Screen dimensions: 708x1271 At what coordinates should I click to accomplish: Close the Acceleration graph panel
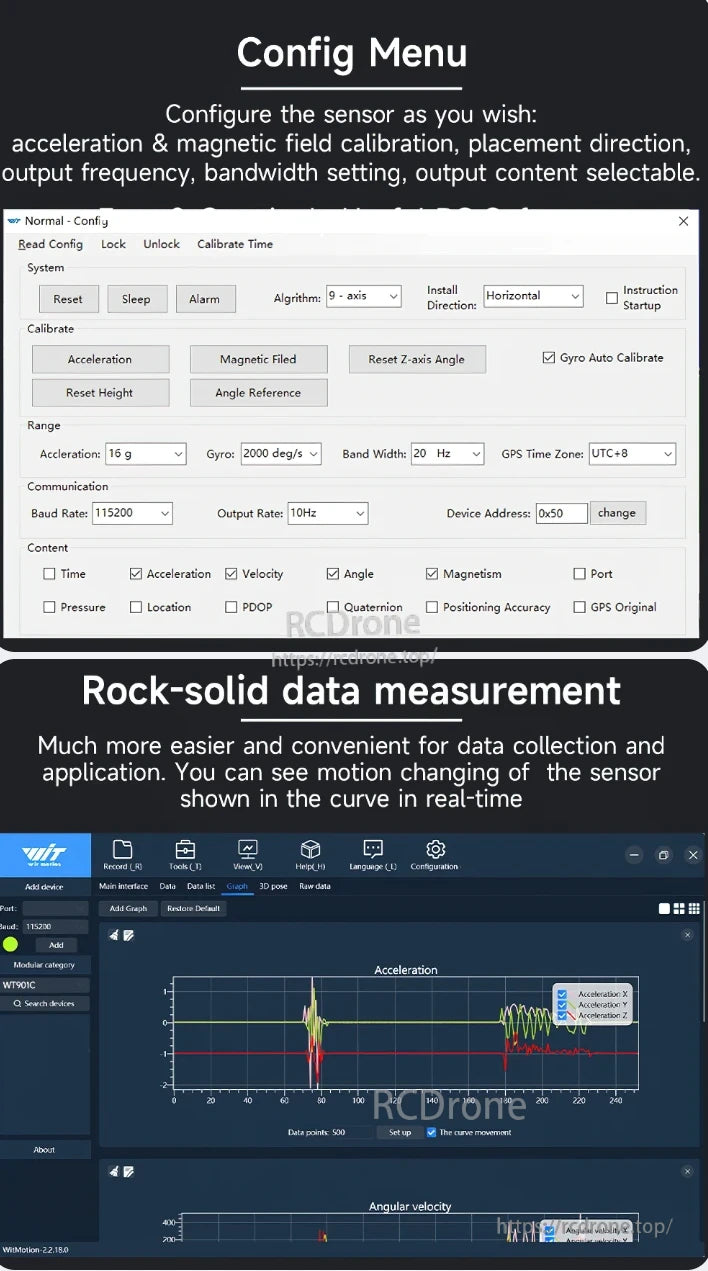coord(687,935)
